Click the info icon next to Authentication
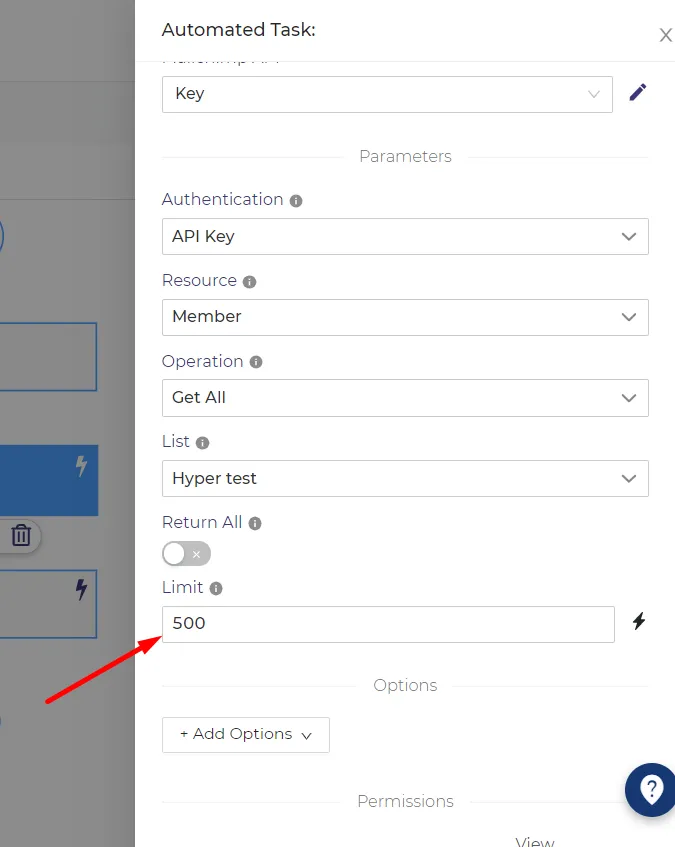The image size is (675, 847). tap(296, 201)
